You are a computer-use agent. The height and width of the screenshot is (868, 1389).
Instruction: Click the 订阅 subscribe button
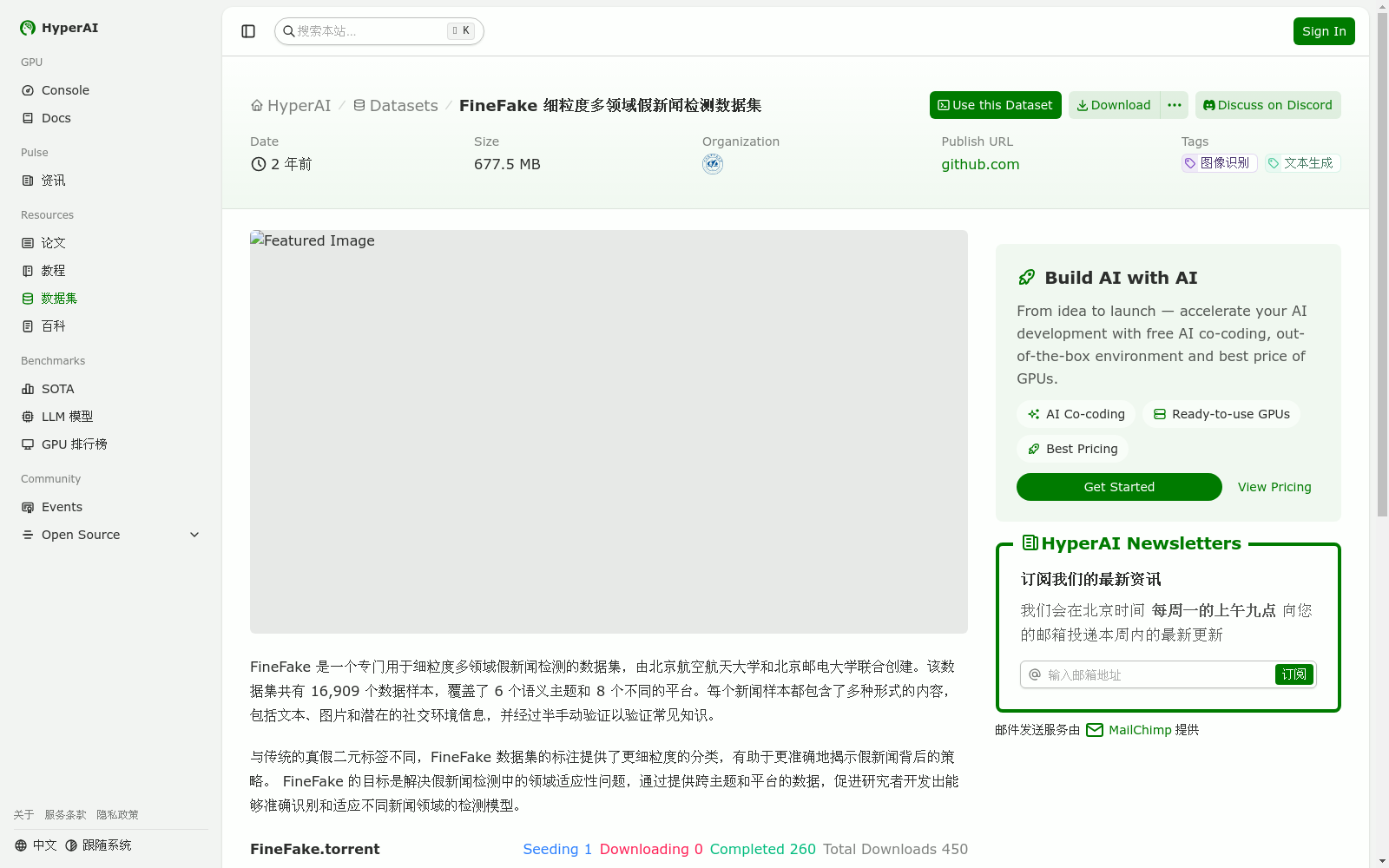[x=1294, y=674]
